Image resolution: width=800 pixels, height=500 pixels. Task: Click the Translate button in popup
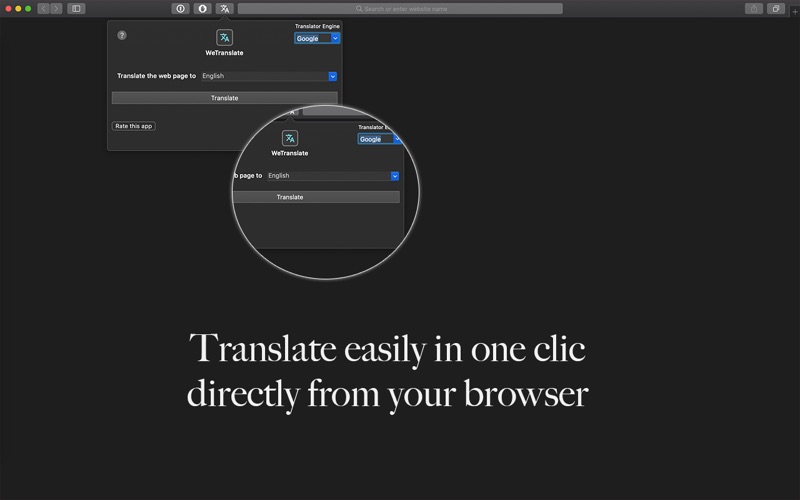224,98
